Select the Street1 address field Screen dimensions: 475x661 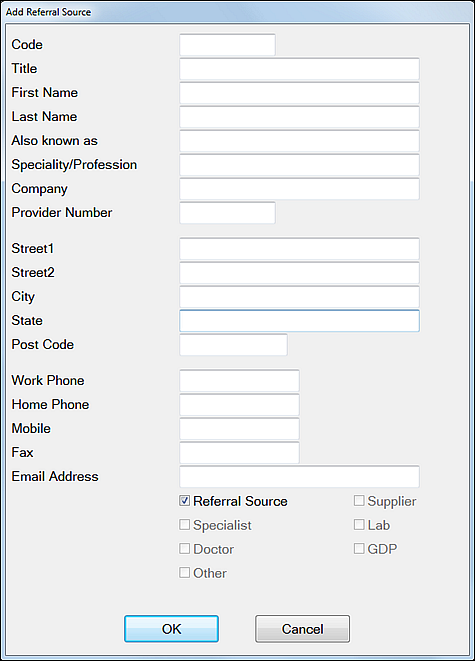pyautogui.click(x=299, y=249)
